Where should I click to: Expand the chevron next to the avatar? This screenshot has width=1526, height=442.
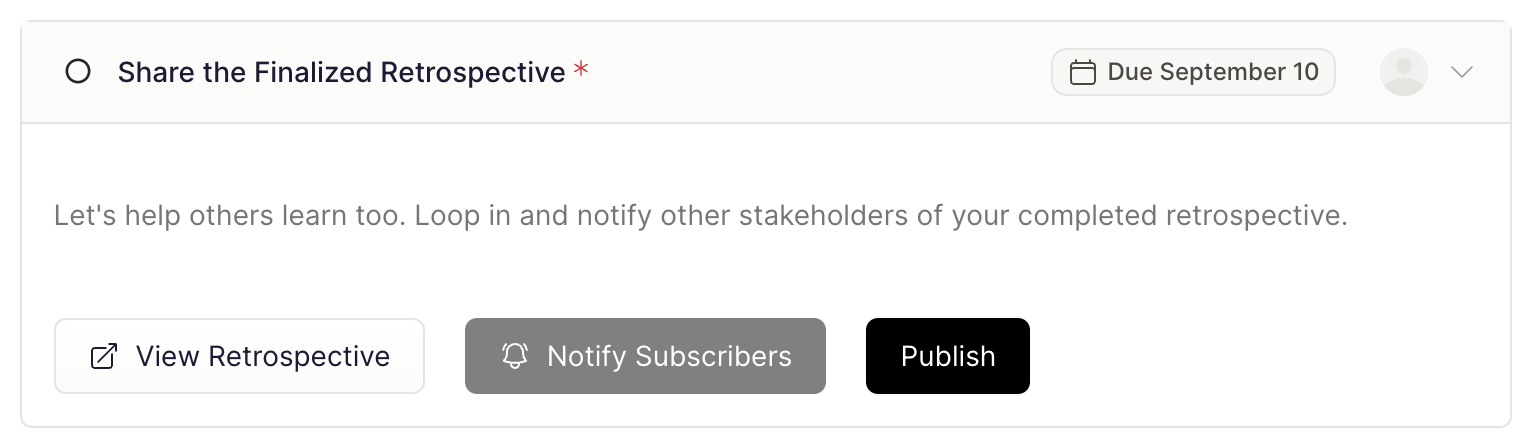point(1462,72)
